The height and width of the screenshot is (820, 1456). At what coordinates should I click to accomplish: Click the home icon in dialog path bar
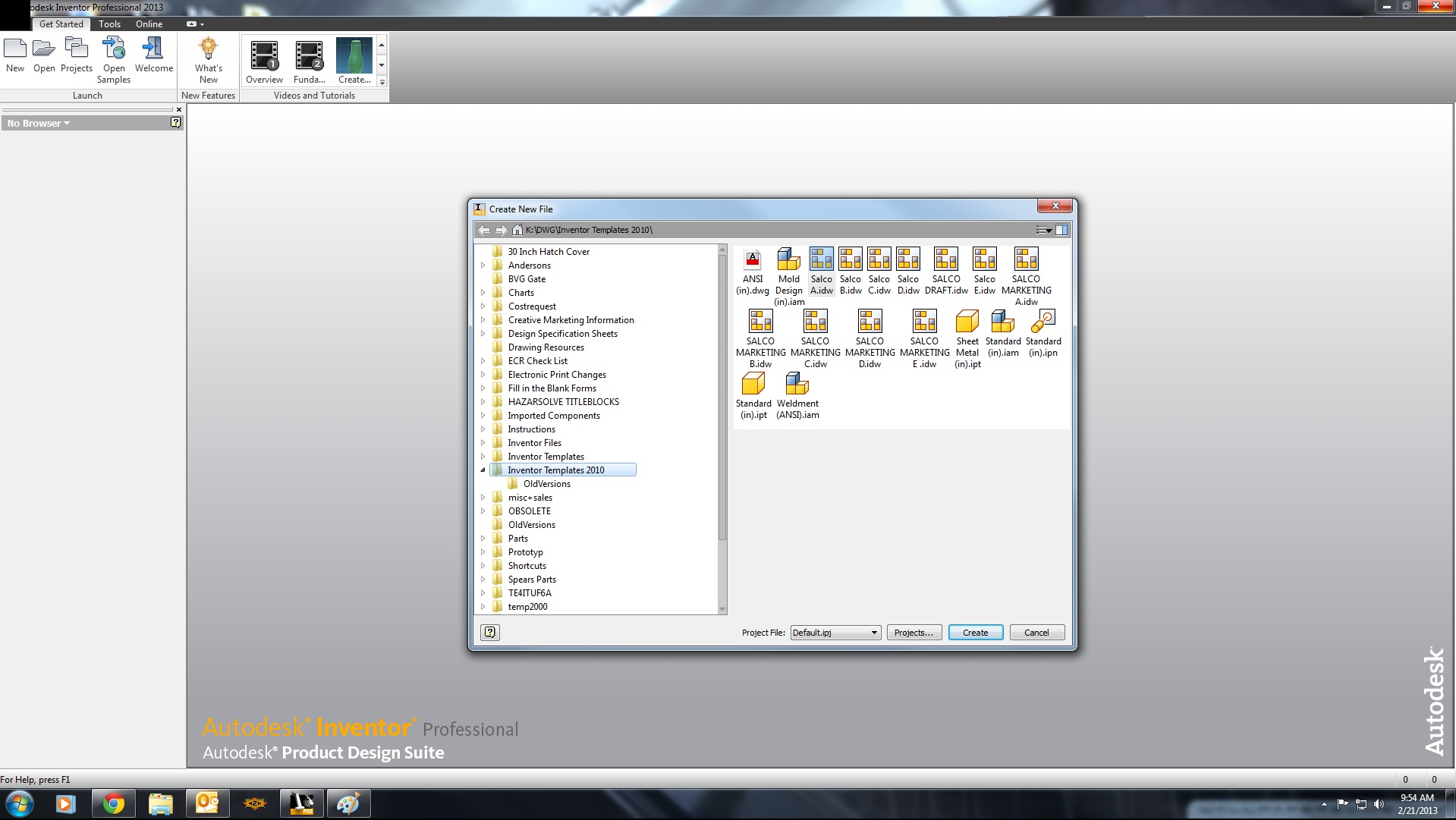click(x=517, y=230)
